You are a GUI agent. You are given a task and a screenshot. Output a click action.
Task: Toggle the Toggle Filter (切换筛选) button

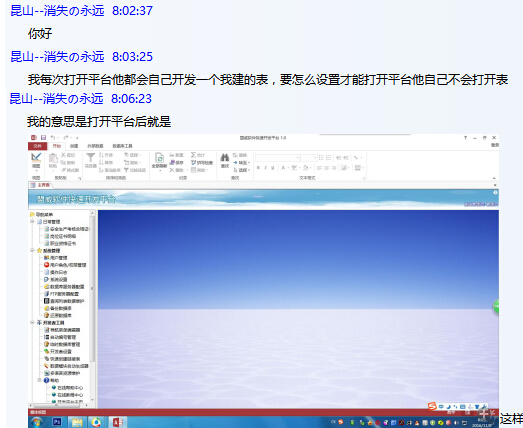(135, 170)
